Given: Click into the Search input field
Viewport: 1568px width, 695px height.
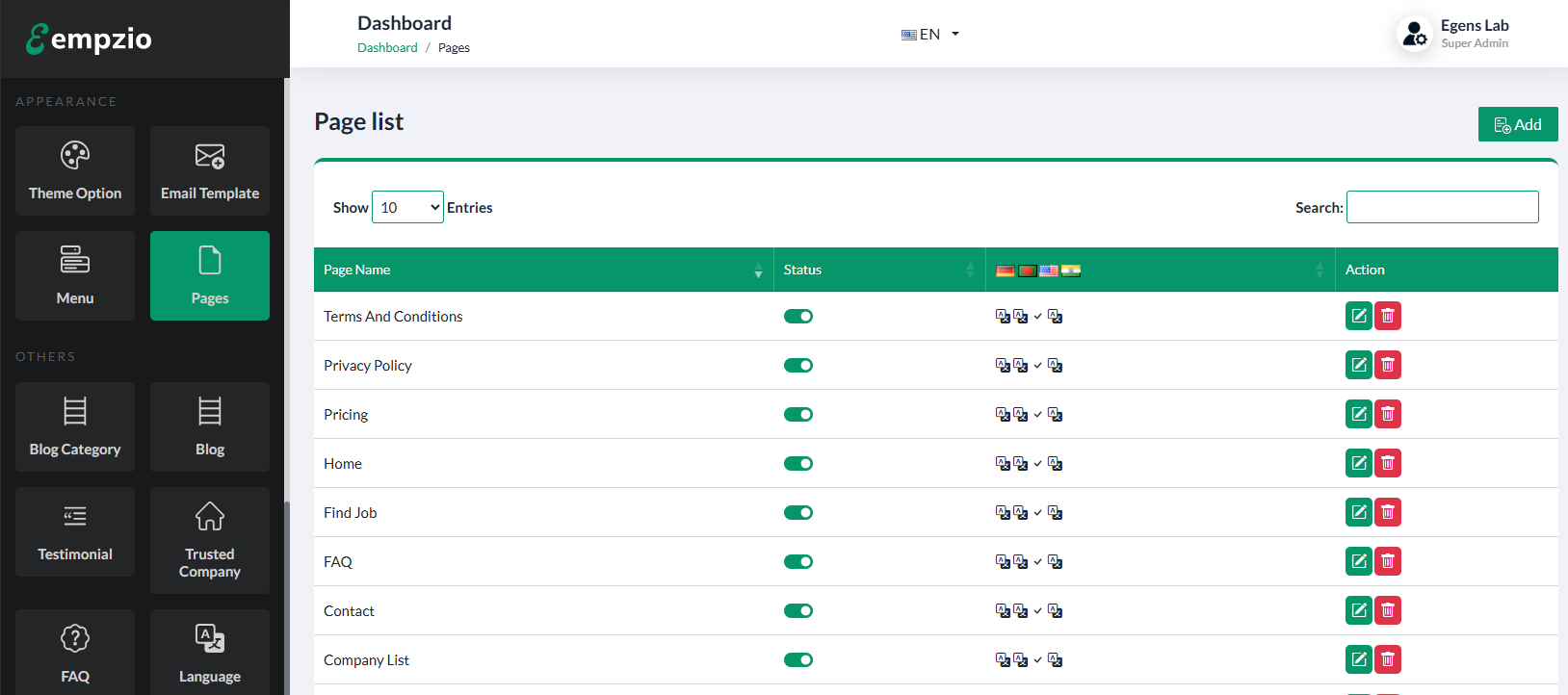Looking at the screenshot, I should click(1442, 207).
